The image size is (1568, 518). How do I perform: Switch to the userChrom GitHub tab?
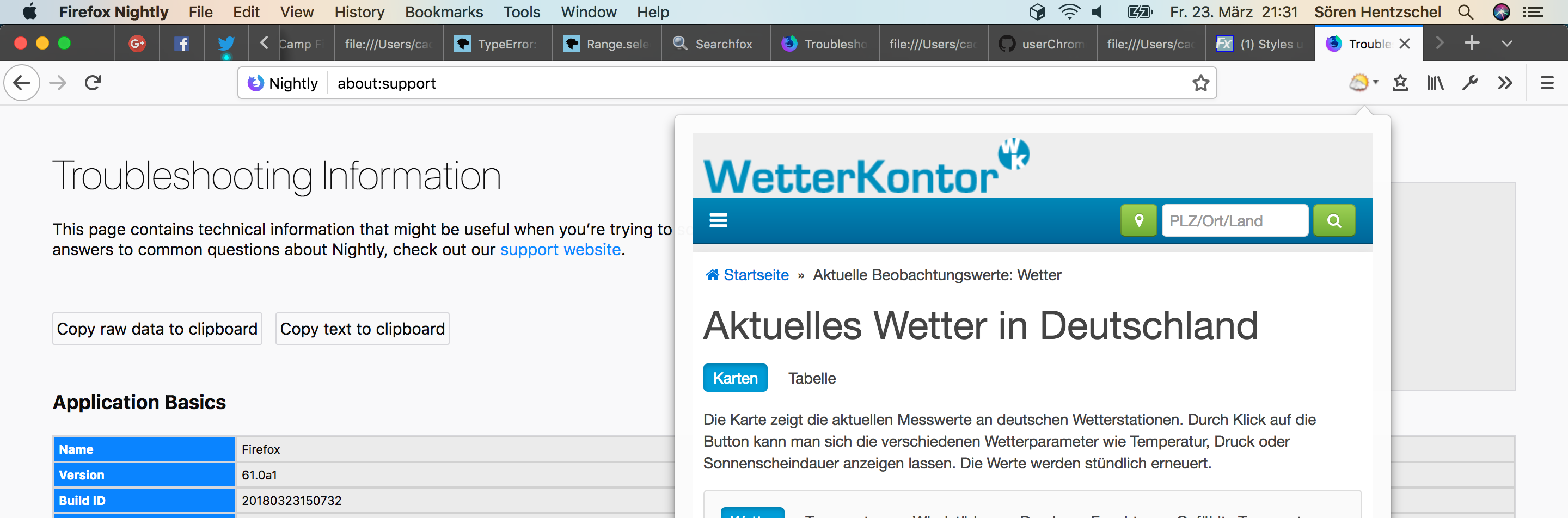[1043, 43]
